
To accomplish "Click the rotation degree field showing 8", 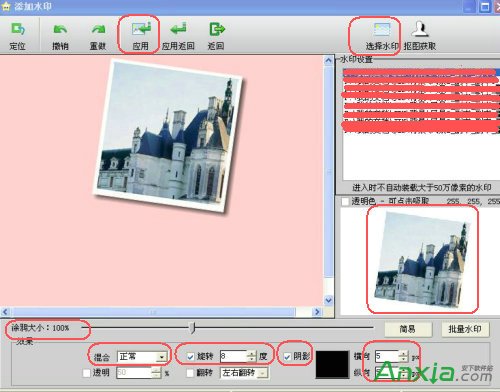I will 233,357.
